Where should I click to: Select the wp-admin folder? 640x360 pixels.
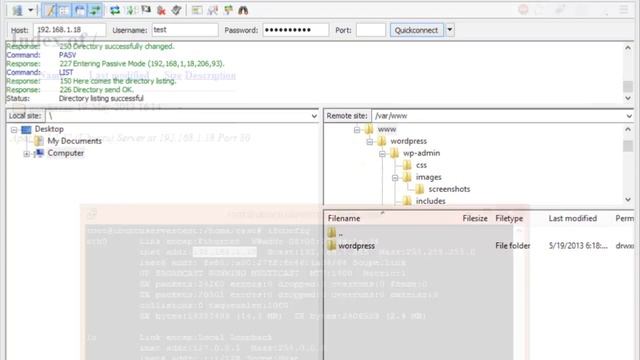[421, 153]
